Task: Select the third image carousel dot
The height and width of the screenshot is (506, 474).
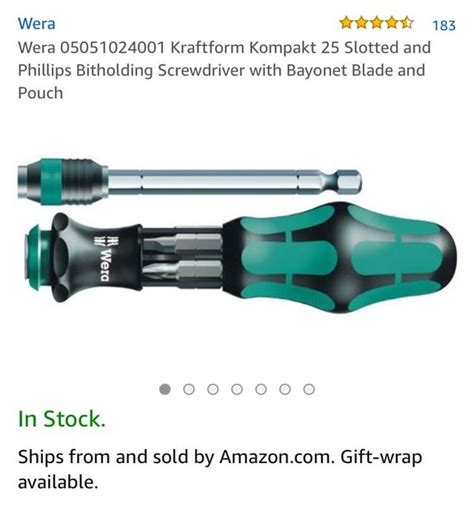Action: tap(213, 389)
